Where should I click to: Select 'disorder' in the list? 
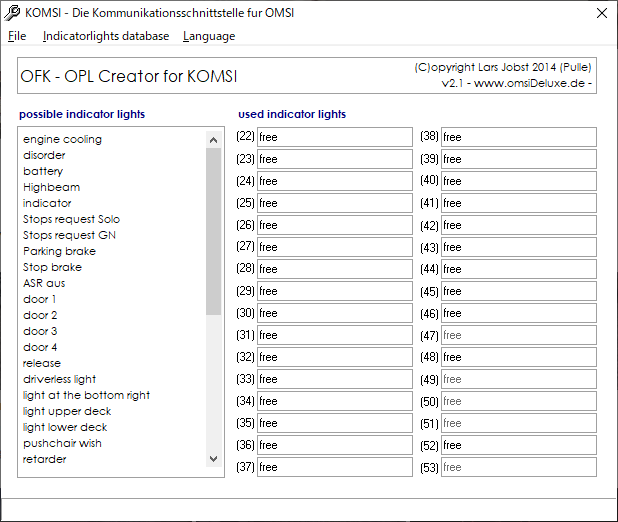(x=44, y=155)
